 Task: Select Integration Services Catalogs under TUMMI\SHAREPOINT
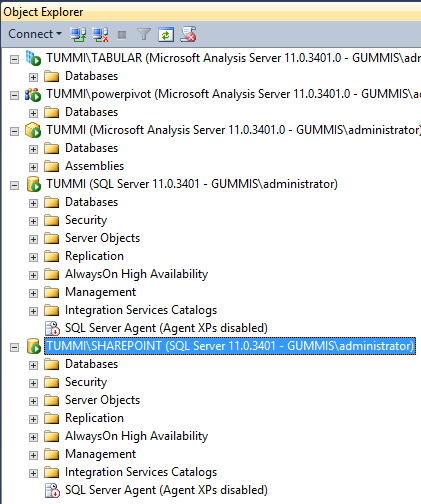141,472
